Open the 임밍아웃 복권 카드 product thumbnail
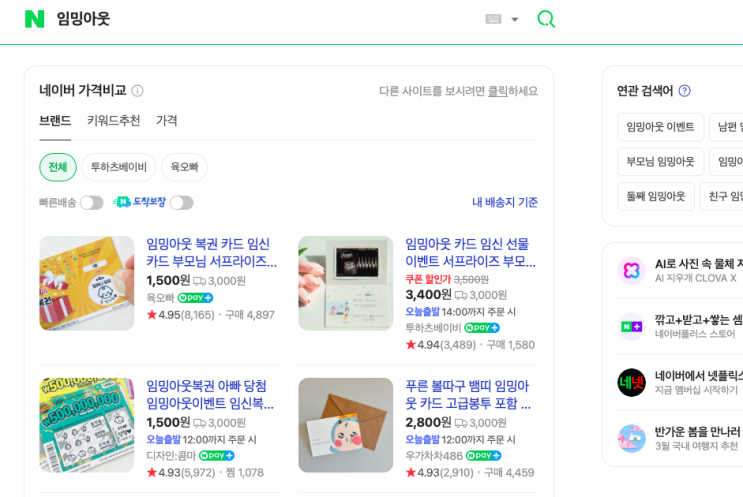This screenshot has width=743, height=497. coord(87,283)
